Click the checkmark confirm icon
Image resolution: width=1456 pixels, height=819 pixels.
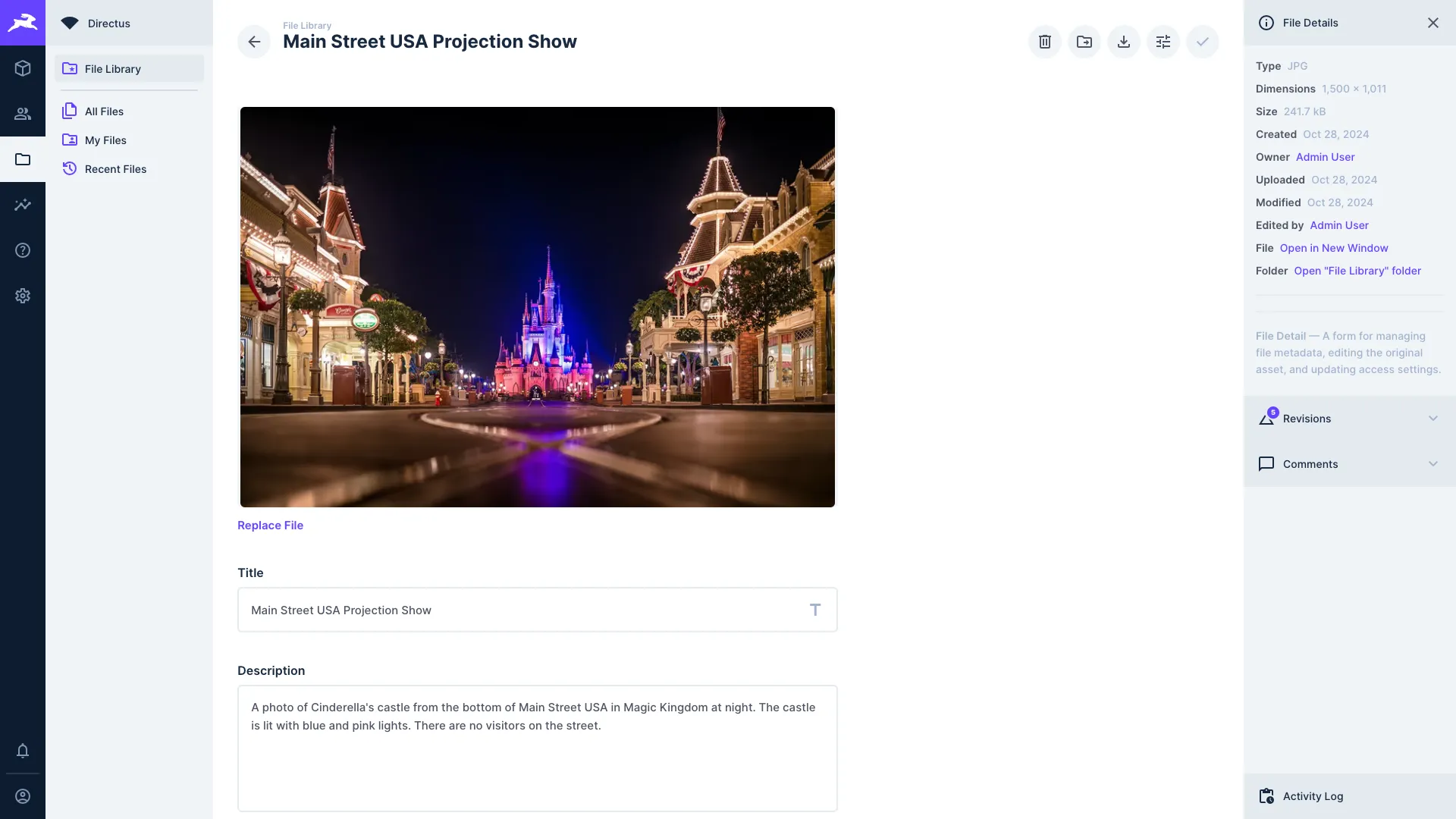[1202, 41]
